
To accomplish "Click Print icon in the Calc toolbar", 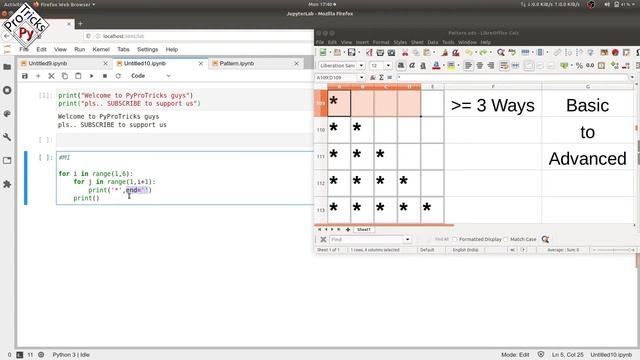I will click(x=380, y=52).
